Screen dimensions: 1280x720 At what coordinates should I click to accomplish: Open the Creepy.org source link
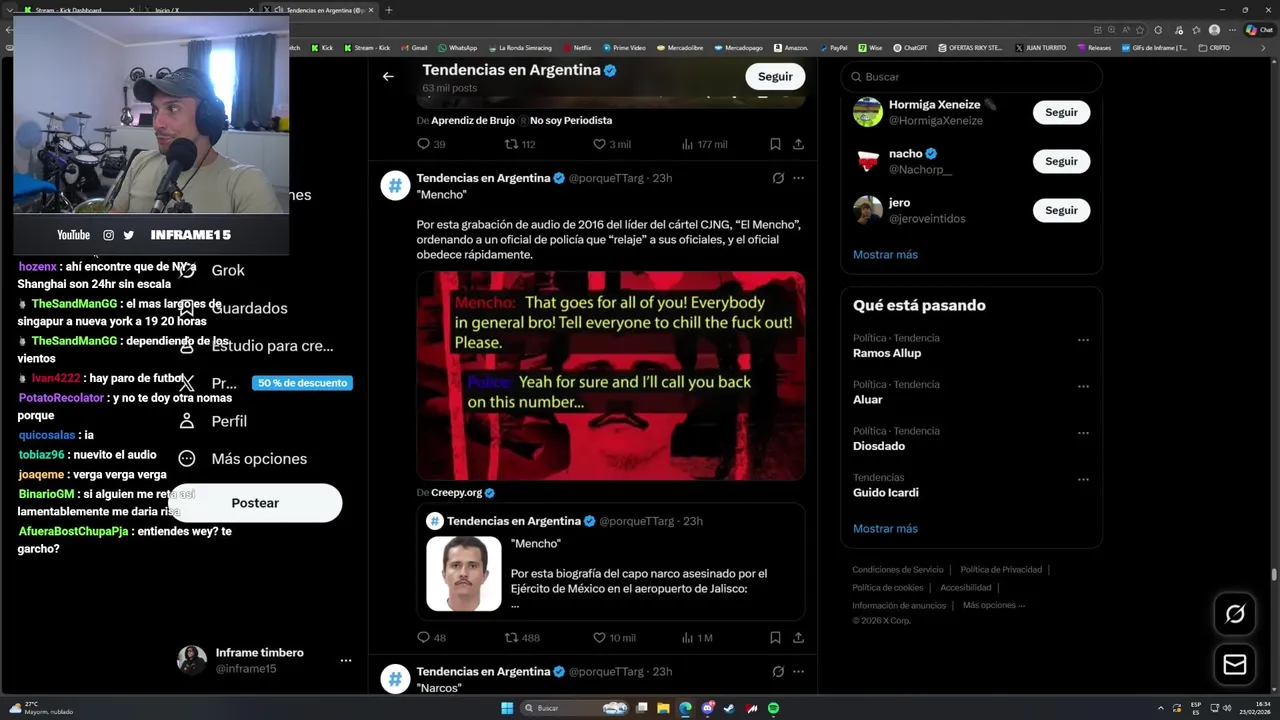tap(457, 493)
